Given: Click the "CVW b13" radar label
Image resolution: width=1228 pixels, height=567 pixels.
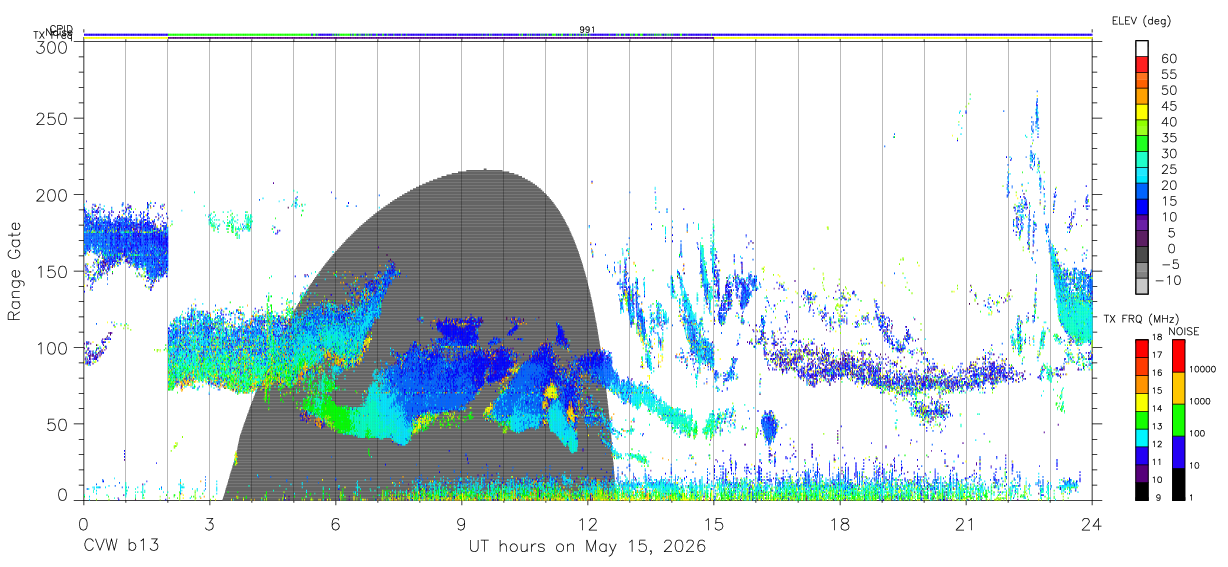Looking at the screenshot, I should [121, 547].
